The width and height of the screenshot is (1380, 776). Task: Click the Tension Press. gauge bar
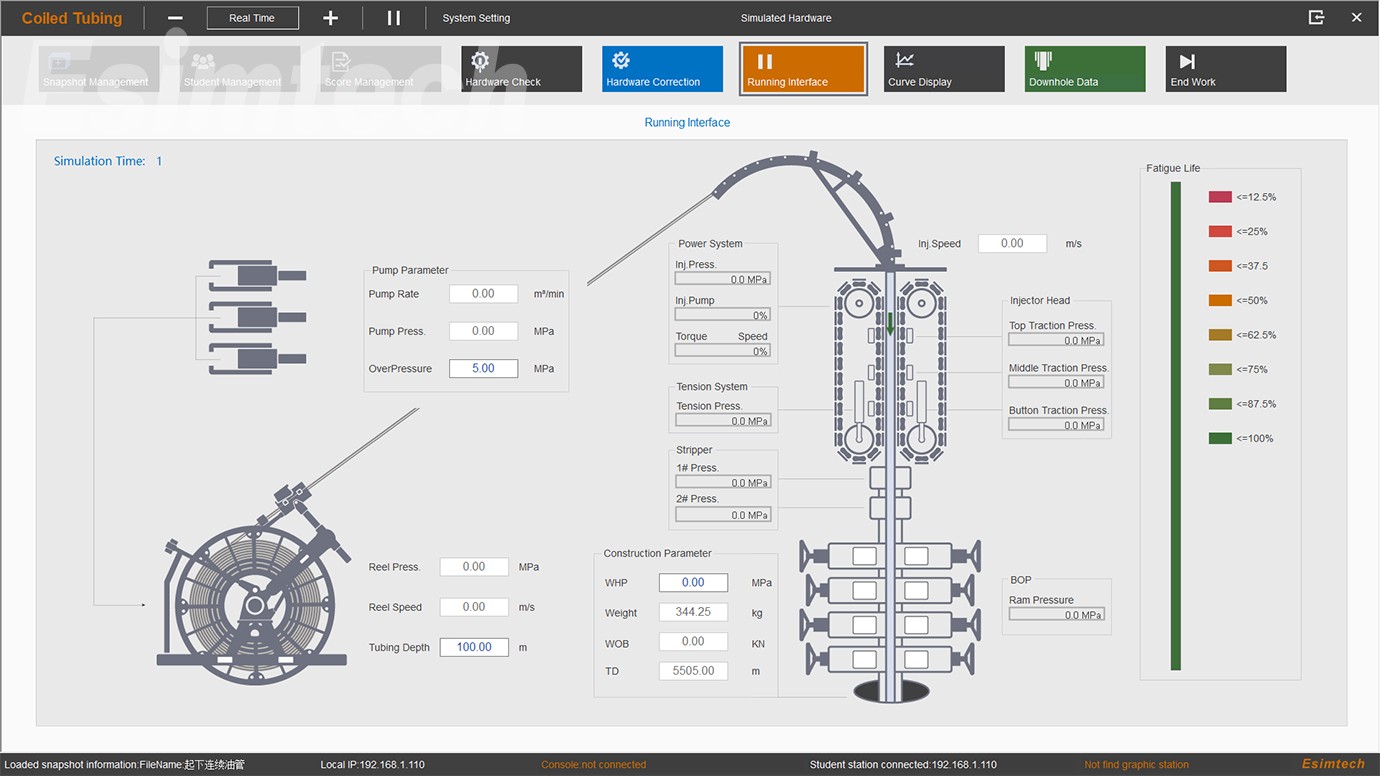(723, 421)
